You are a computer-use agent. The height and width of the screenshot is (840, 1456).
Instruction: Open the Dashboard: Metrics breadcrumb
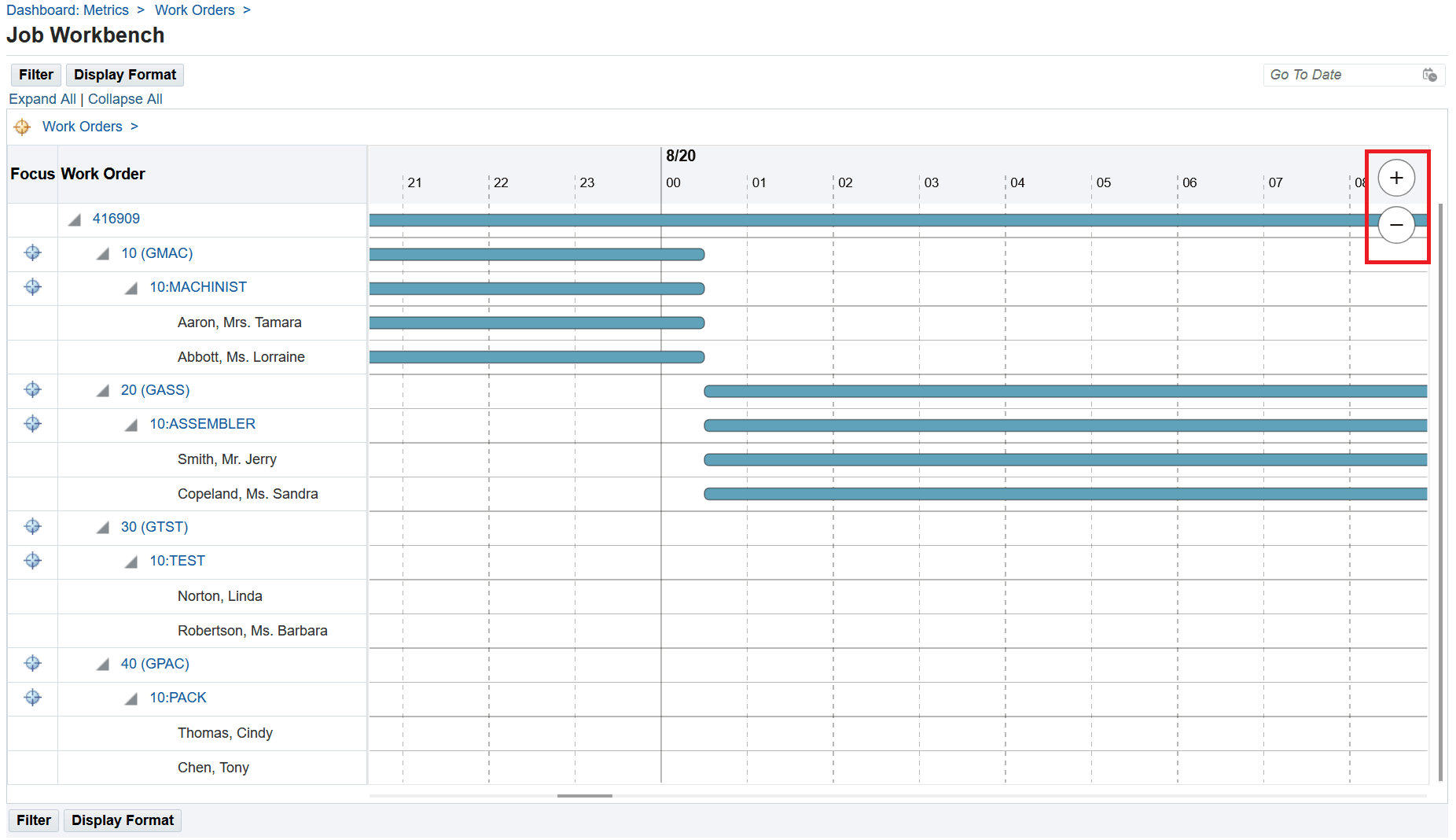tap(68, 10)
